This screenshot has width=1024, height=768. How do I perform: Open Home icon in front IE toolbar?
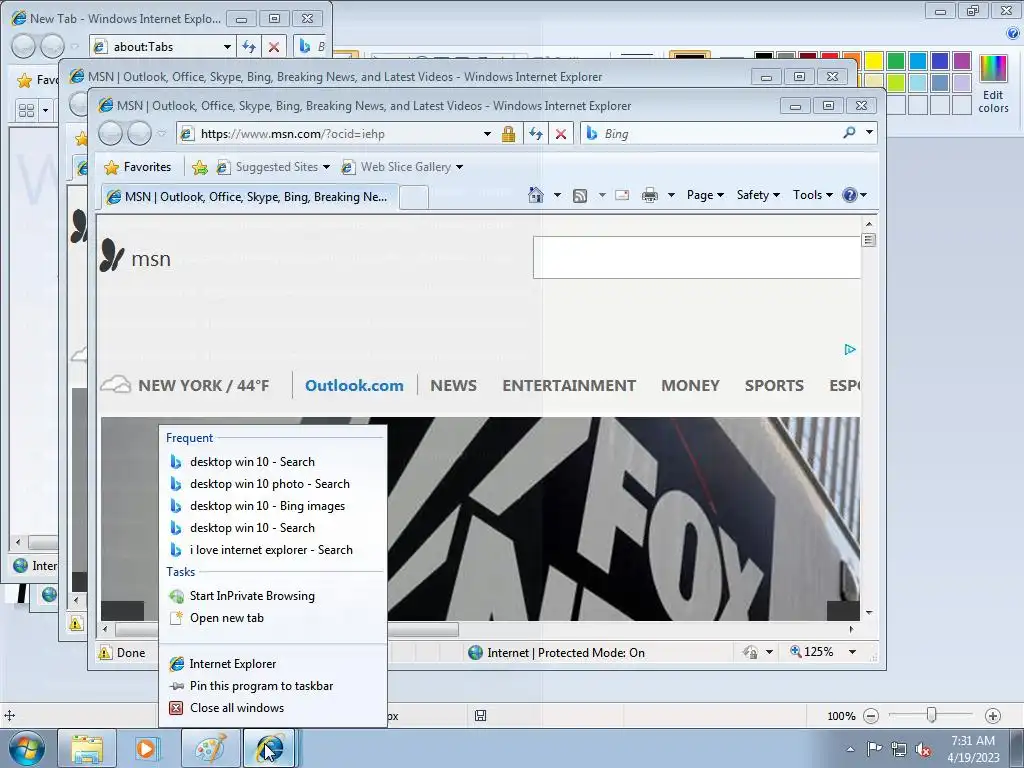click(x=536, y=195)
